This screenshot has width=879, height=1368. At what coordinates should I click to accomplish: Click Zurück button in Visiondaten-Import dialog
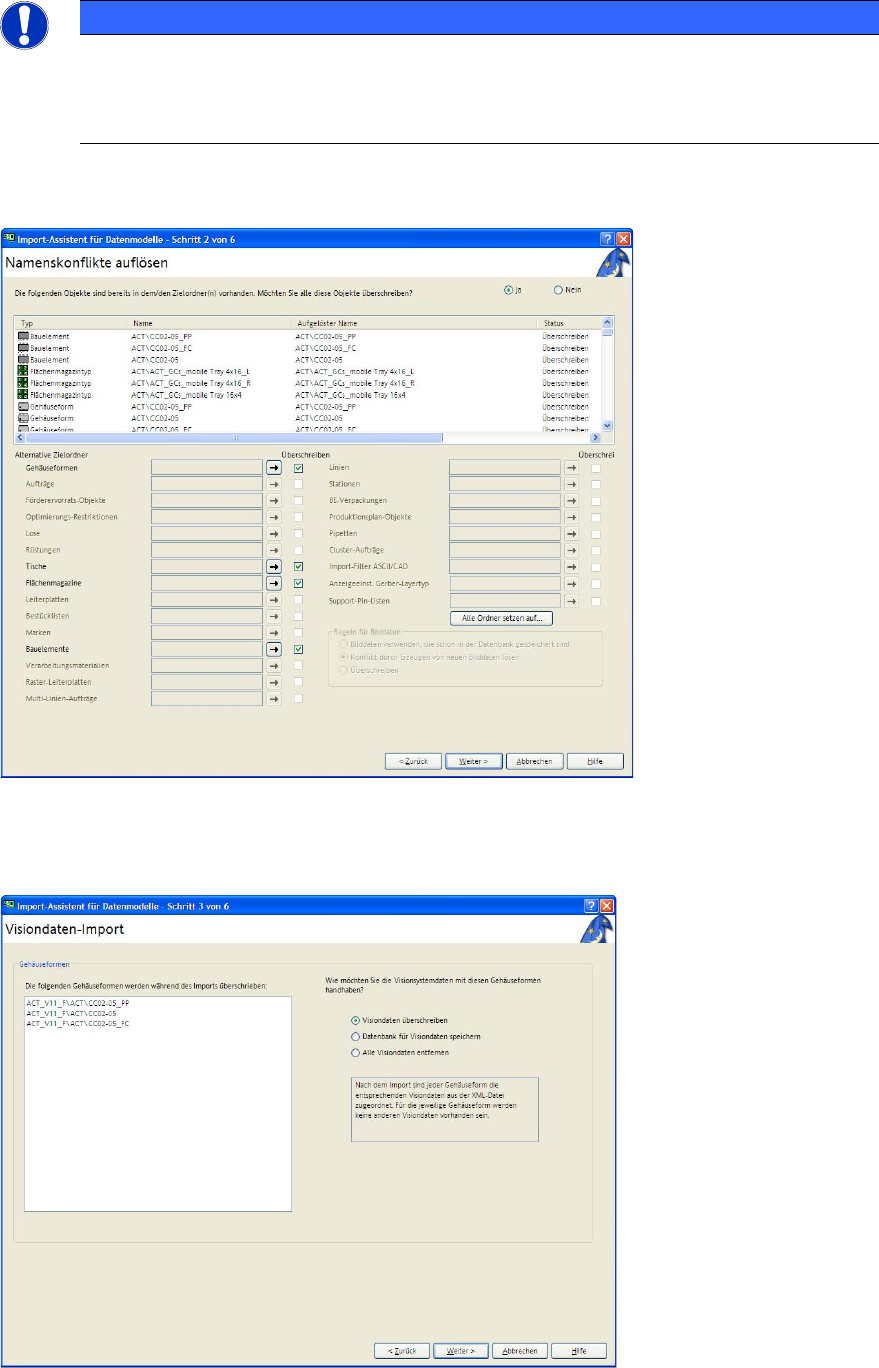401,1350
